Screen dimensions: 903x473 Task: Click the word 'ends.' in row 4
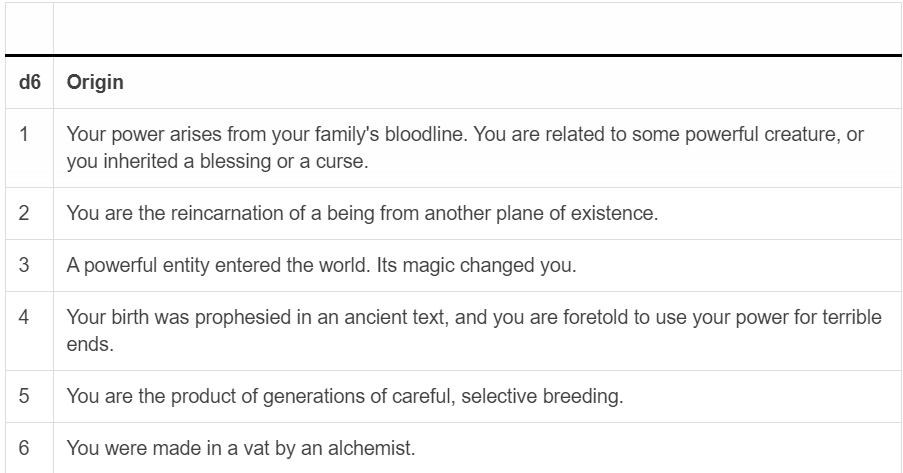click(90, 344)
